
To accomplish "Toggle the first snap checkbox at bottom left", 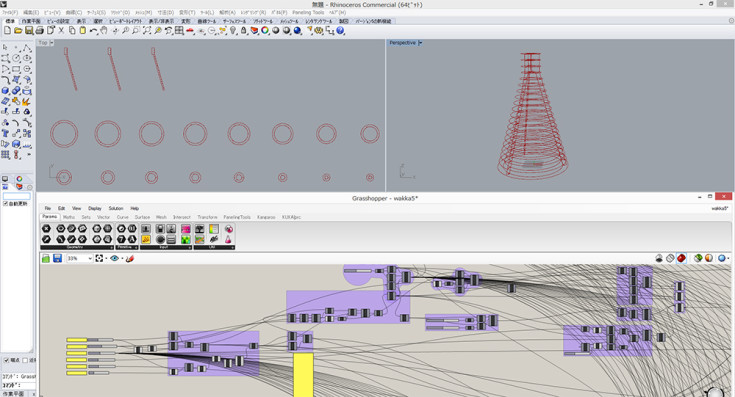I will pyautogui.click(x=6, y=360).
